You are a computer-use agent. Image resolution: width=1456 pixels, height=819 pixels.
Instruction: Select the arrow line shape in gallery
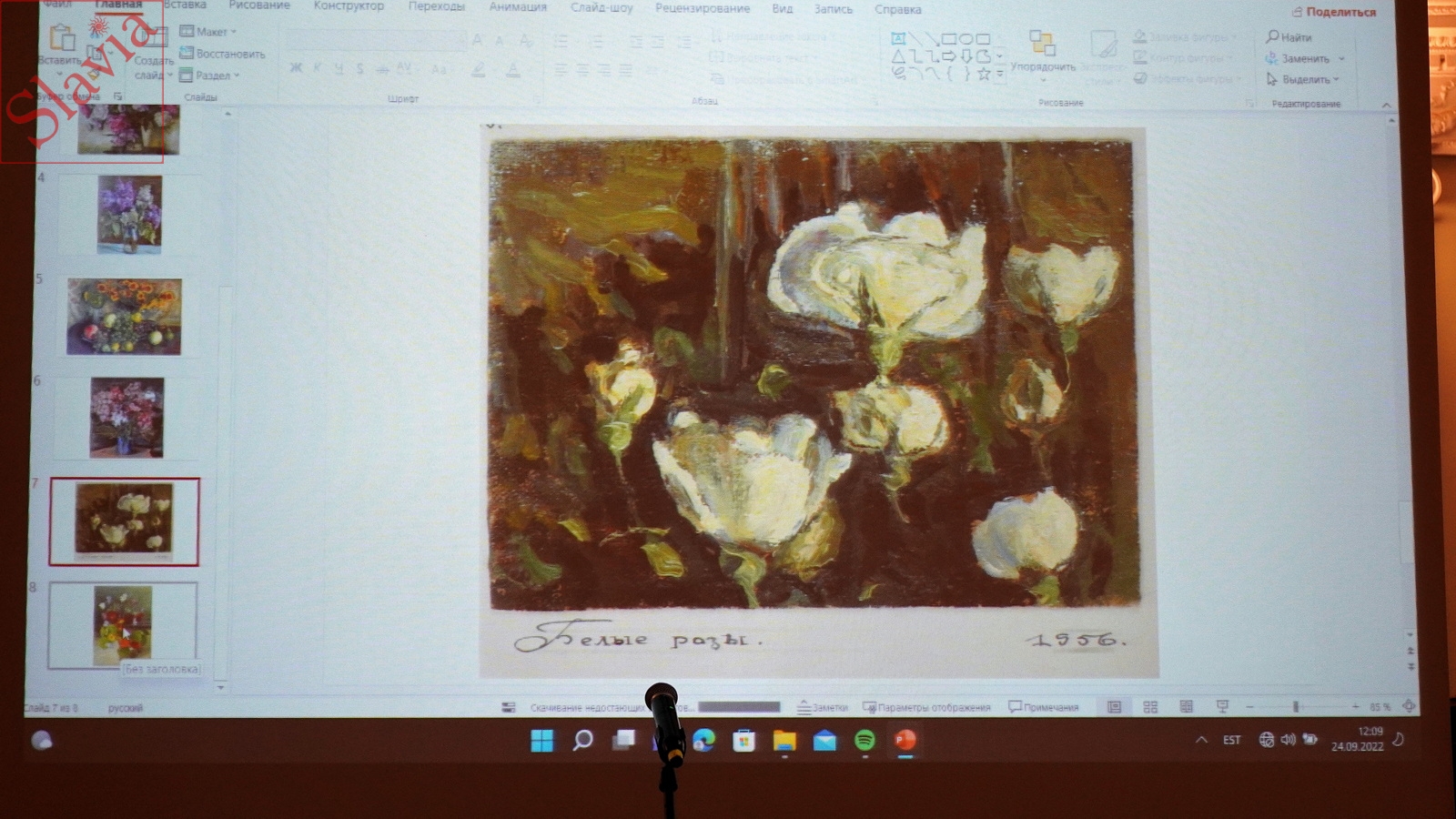click(932, 38)
